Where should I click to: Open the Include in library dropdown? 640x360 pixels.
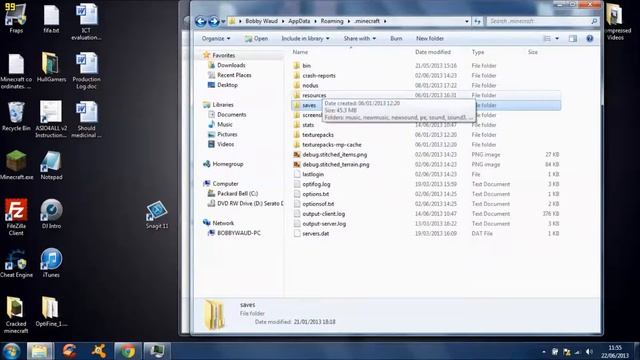coord(305,38)
